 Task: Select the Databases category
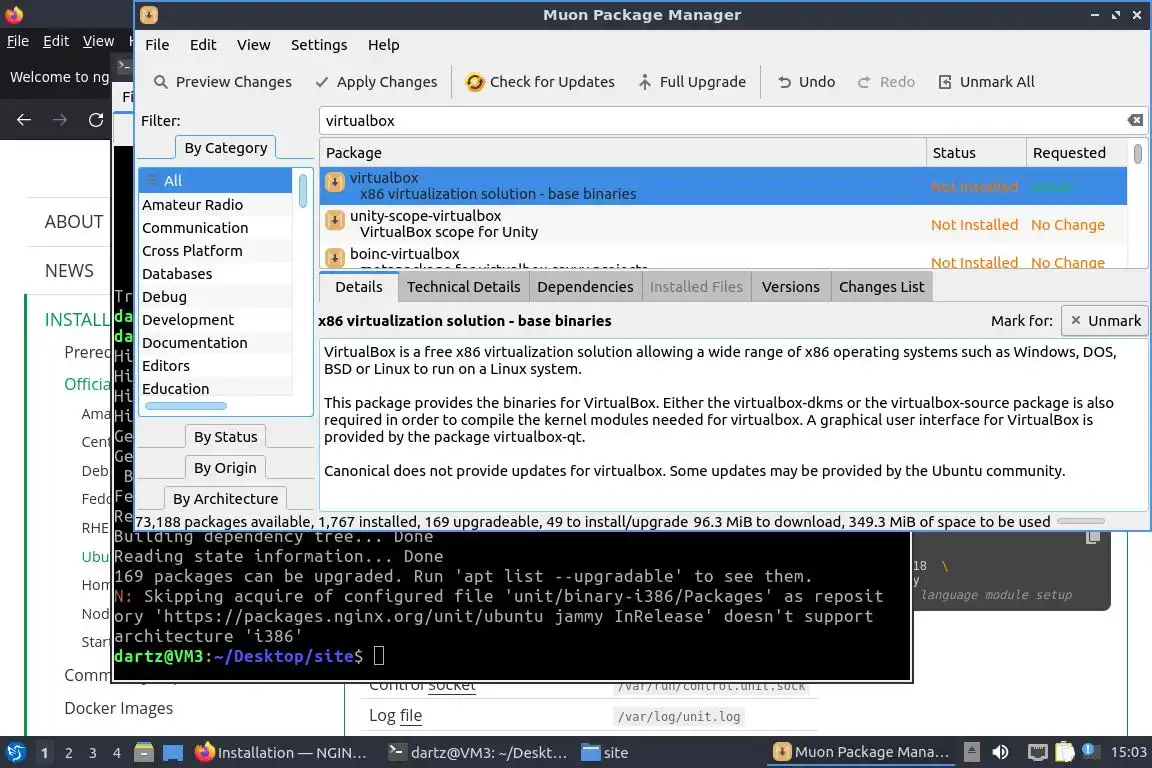pos(215,273)
